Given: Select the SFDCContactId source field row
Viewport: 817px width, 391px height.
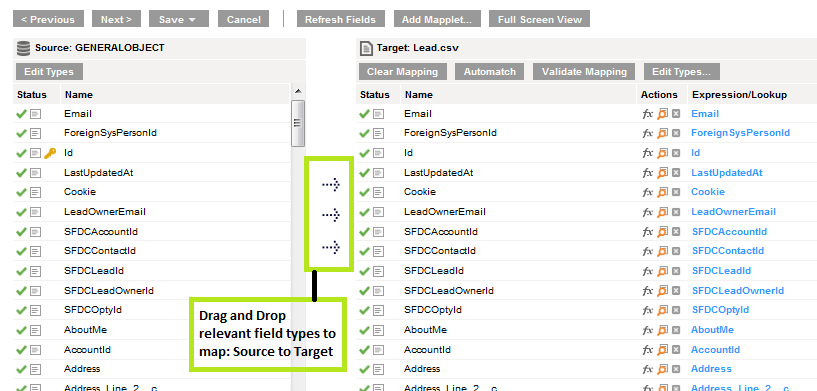Looking at the screenshot, I should tap(152, 251).
